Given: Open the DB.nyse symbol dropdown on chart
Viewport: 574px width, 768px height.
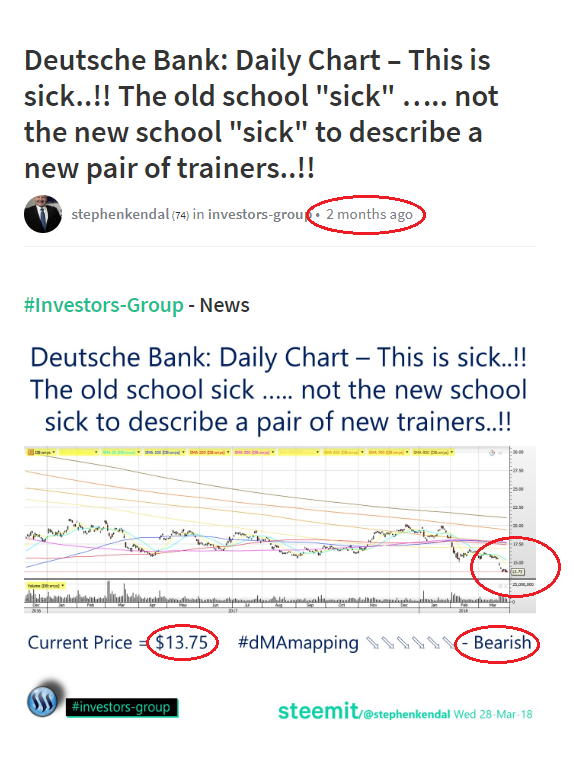Looking at the screenshot, I should [x=41, y=452].
